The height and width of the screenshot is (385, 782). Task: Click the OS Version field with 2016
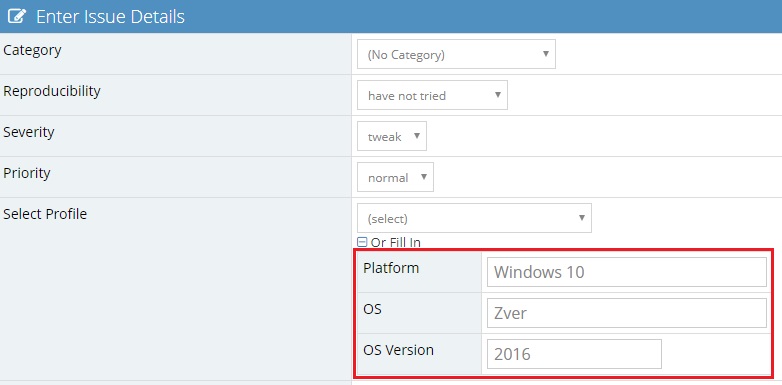coord(574,354)
